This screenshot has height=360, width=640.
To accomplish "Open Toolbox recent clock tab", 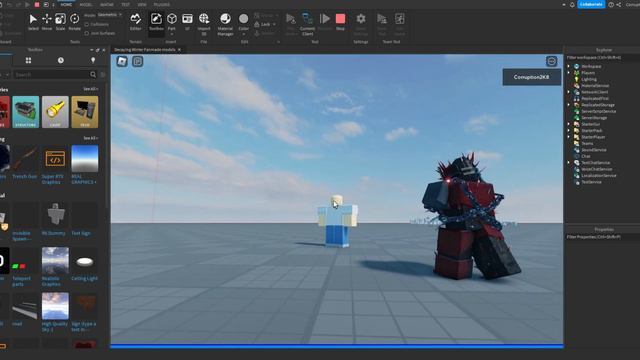I will point(61,60).
